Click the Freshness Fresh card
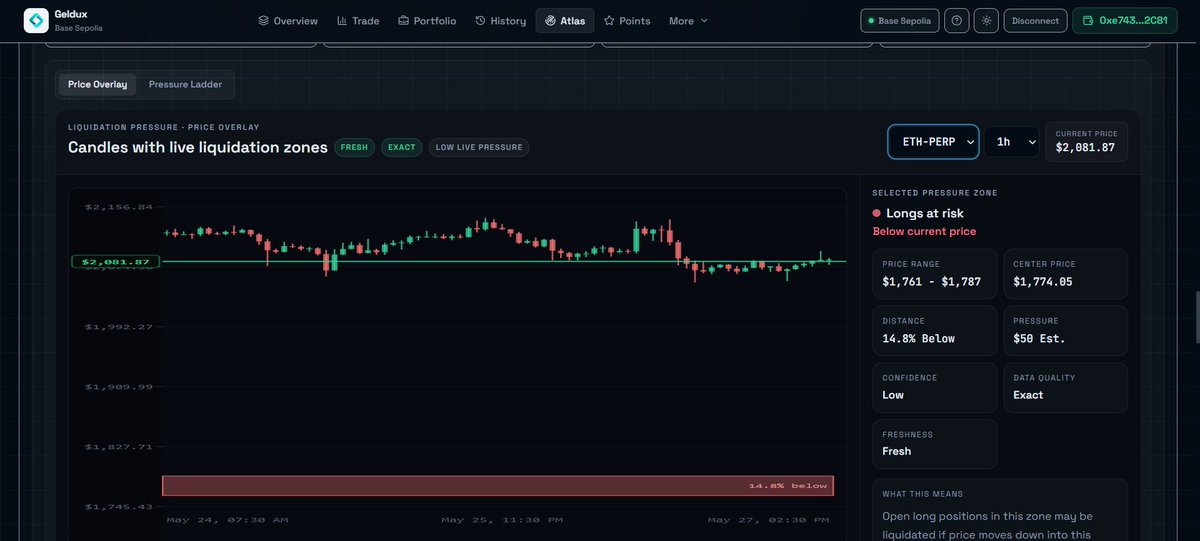The image size is (1200, 541). (x=935, y=443)
